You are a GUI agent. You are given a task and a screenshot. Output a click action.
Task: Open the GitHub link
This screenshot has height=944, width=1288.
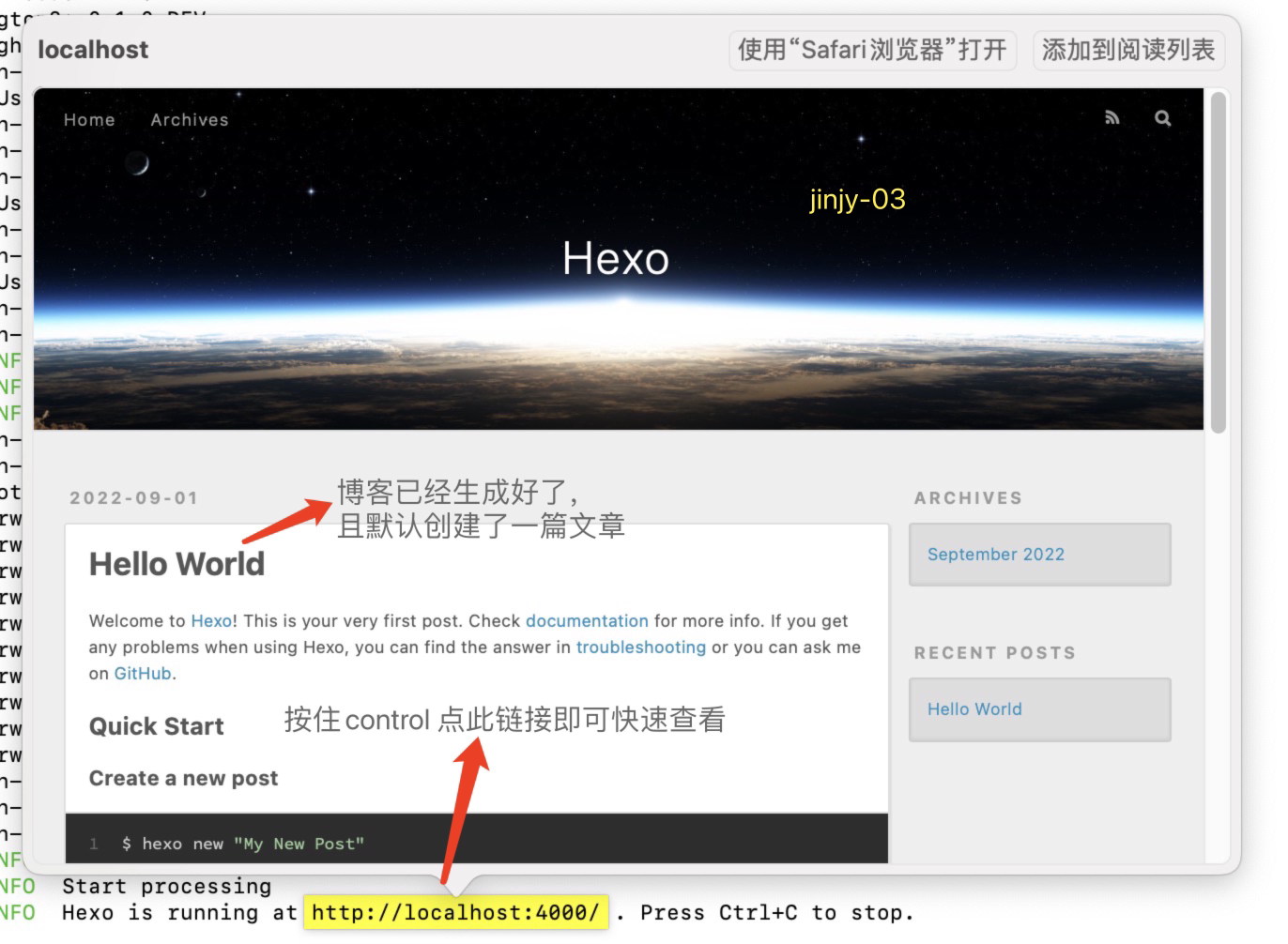coord(143,674)
